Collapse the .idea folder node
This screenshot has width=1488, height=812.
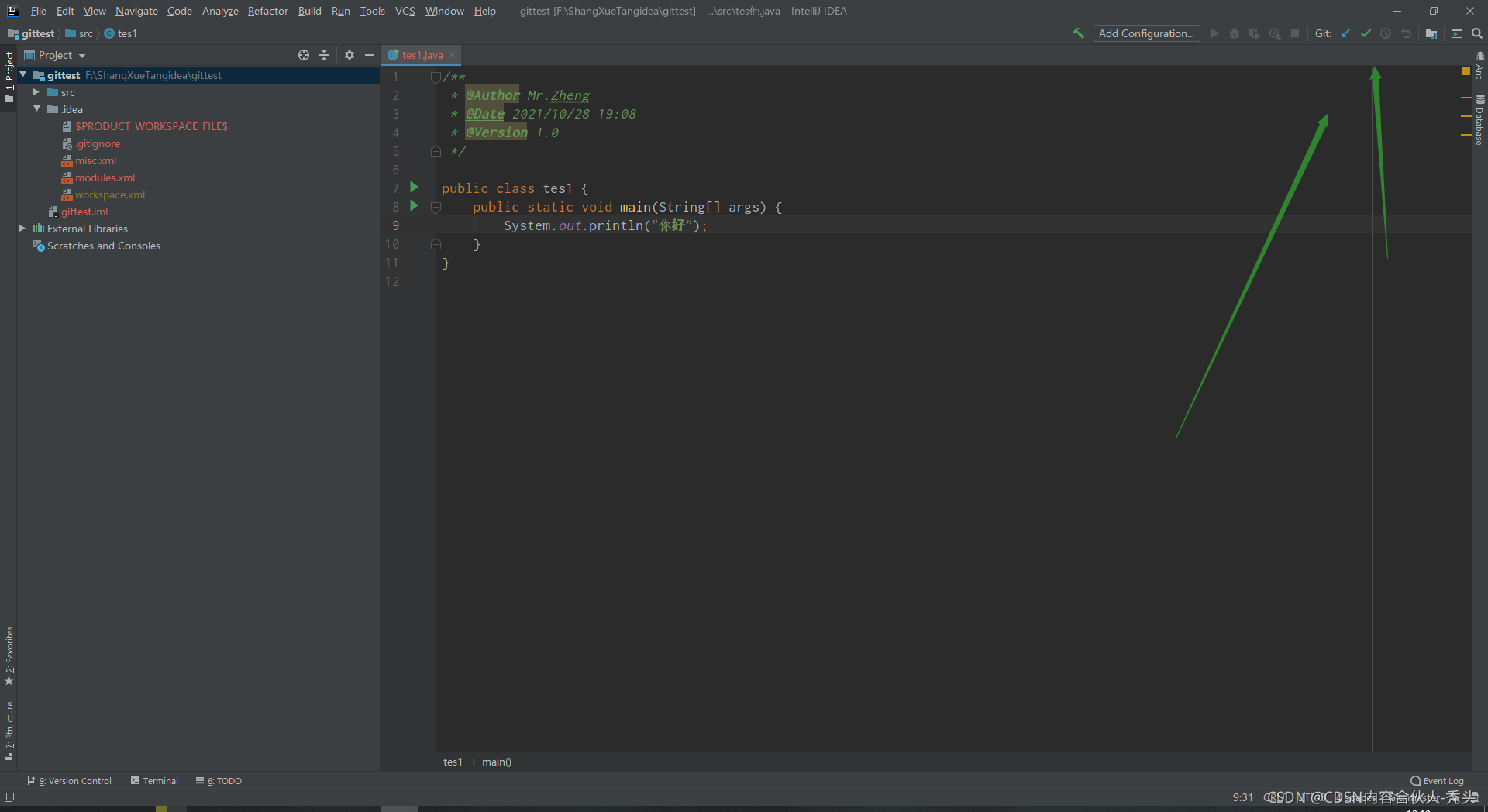tap(36, 109)
